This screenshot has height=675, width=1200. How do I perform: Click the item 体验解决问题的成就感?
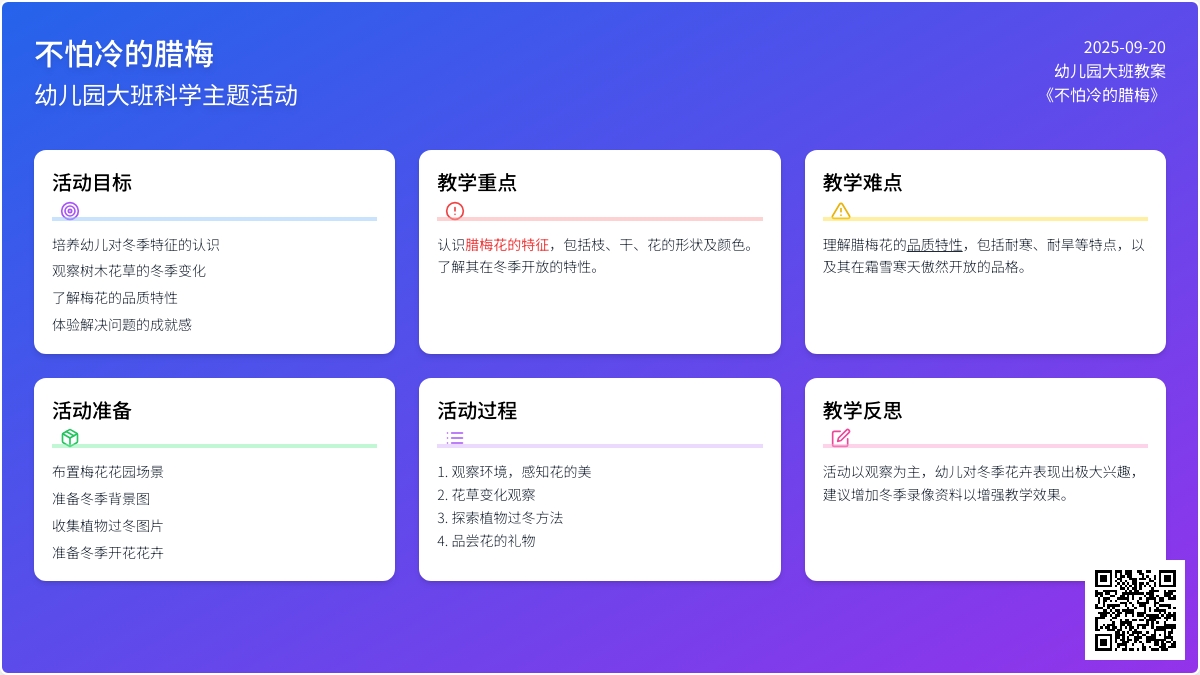[122, 325]
